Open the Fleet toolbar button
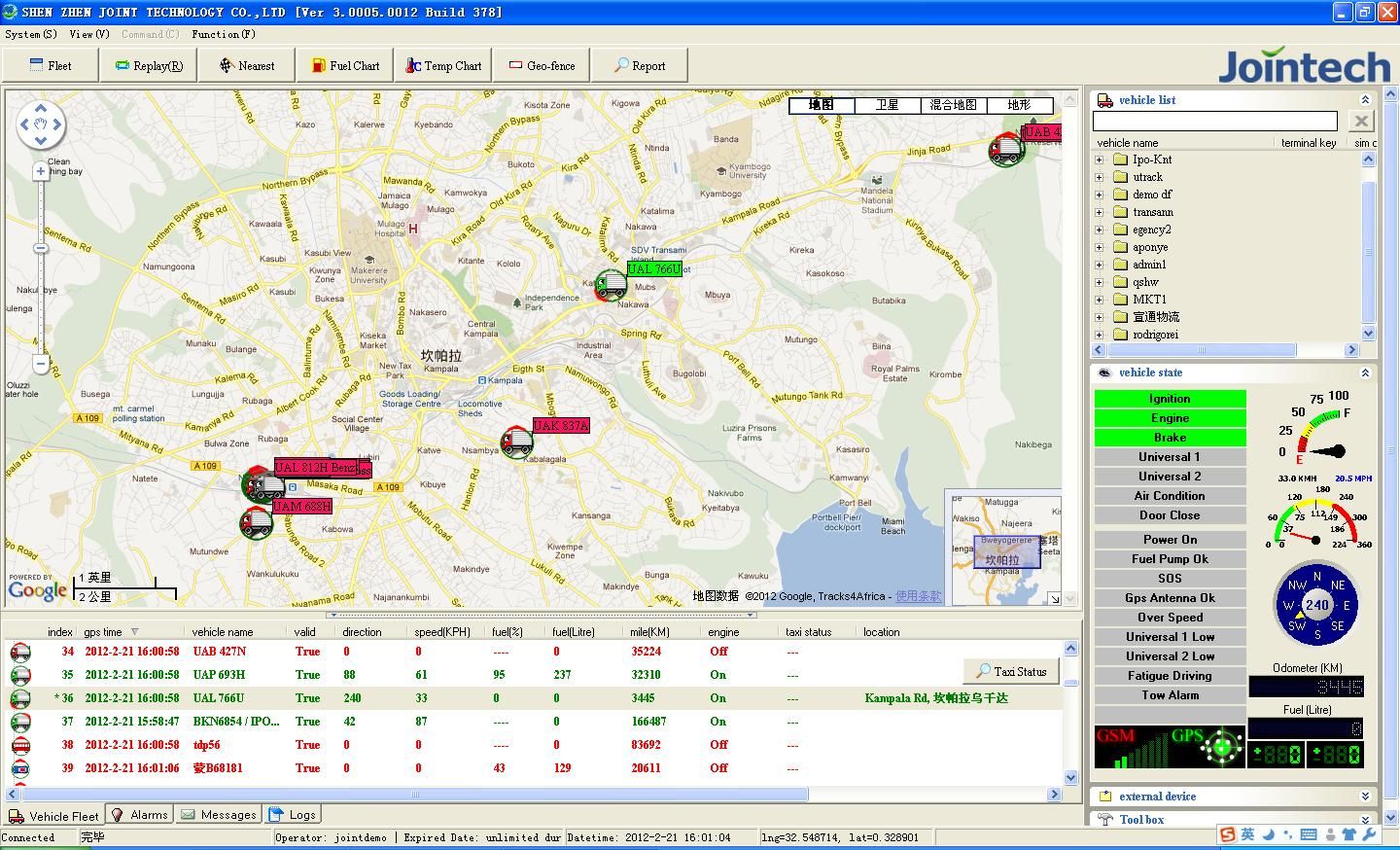The image size is (1400, 850). pos(51,66)
